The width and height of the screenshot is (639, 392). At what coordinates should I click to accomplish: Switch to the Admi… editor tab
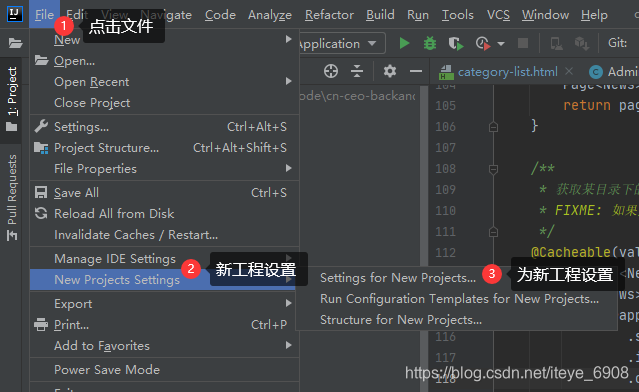pyautogui.click(x=613, y=72)
